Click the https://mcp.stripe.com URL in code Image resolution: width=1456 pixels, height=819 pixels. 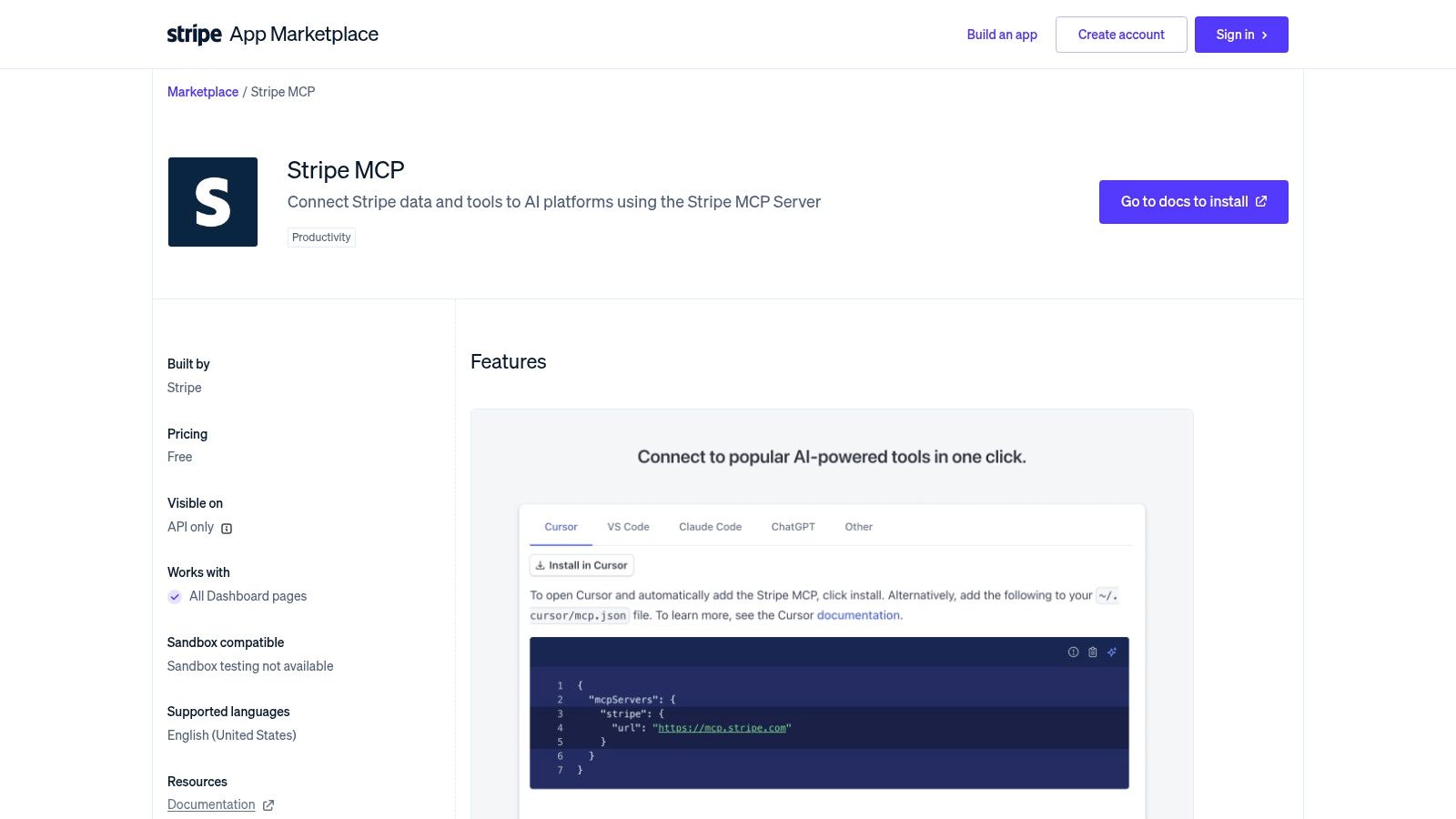point(722,728)
